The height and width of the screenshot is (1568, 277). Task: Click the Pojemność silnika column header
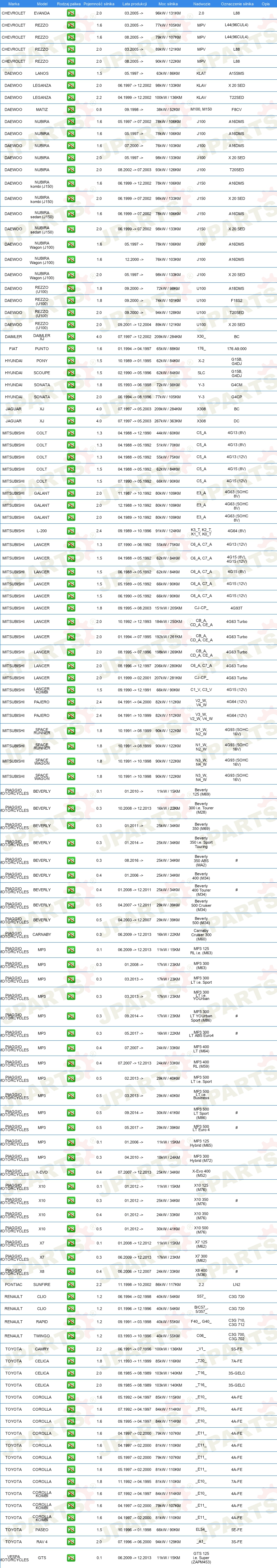[x=98, y=4]
